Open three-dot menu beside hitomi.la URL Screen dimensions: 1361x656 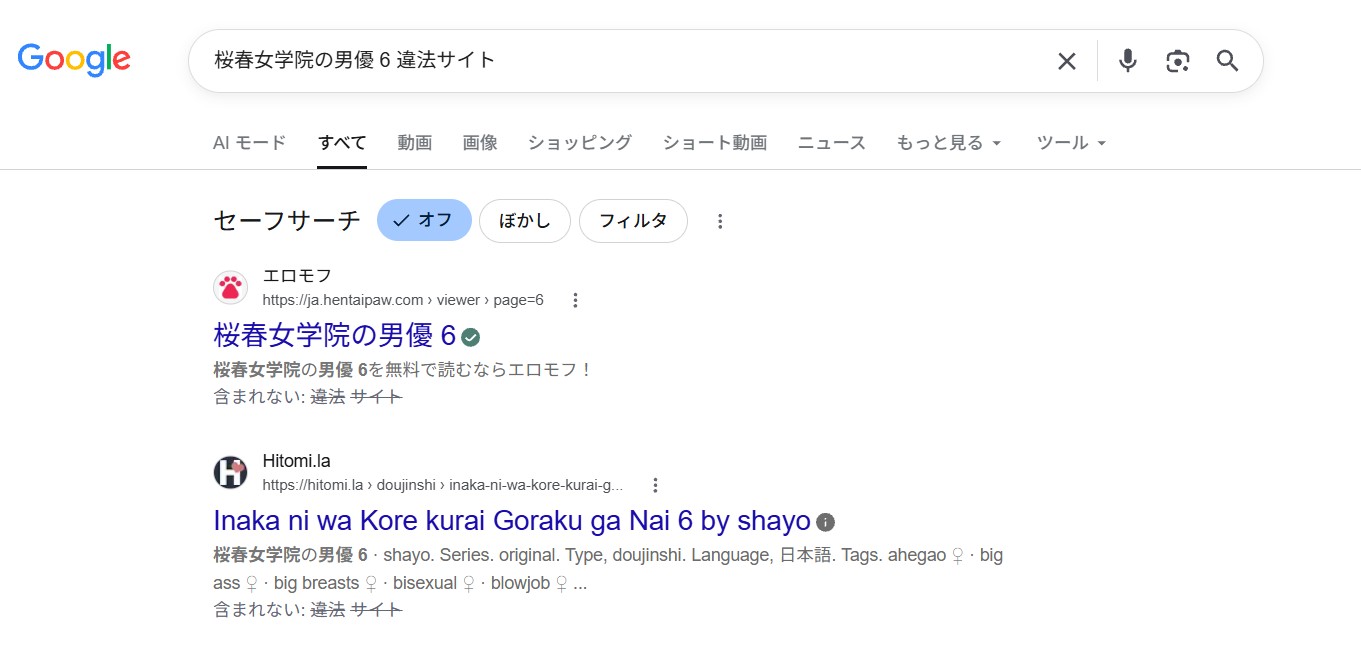[655, 485]
